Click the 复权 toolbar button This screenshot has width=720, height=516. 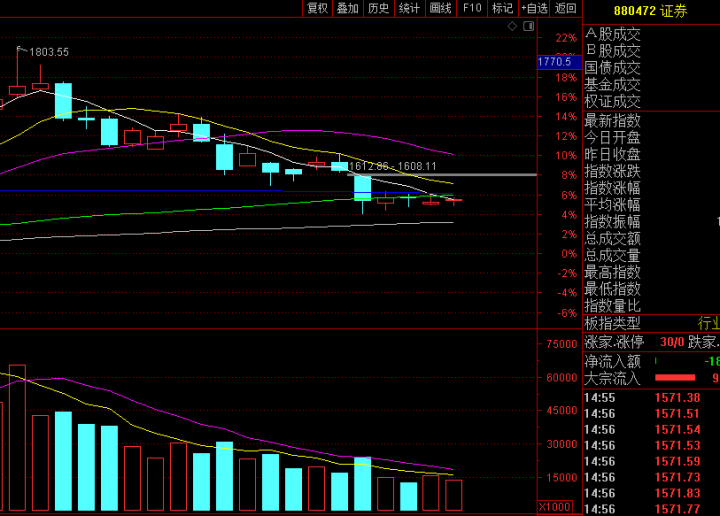point(317,8)
